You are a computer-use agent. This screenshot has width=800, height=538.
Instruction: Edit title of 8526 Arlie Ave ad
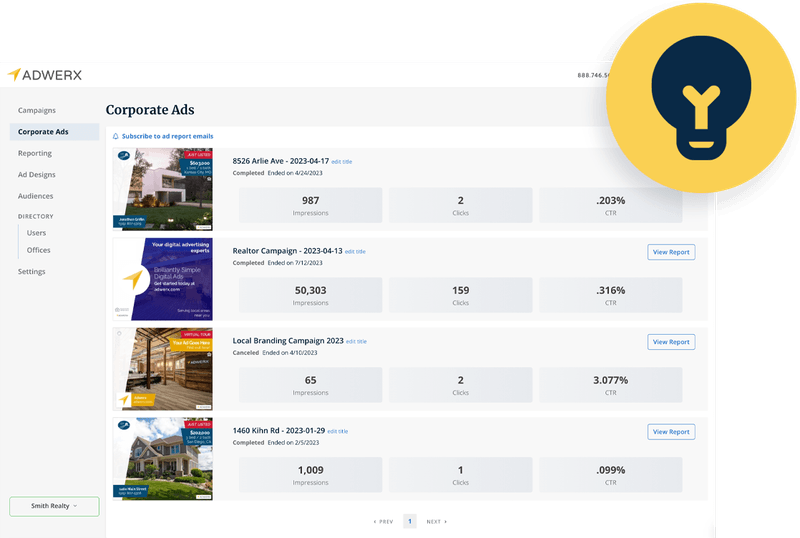pyautogui.click(x=342, y=162)
